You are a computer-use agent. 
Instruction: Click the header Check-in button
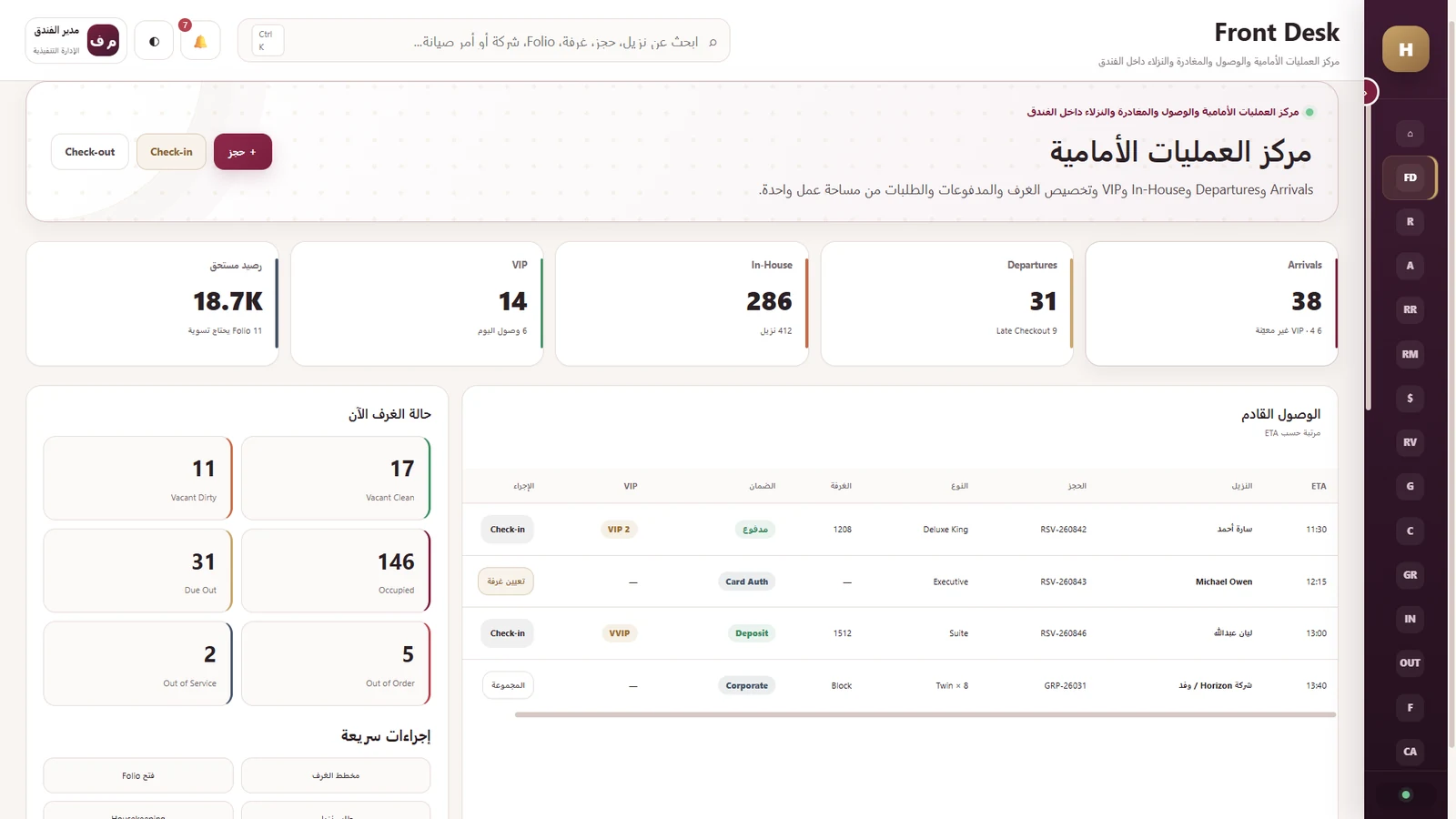point(171,152)
